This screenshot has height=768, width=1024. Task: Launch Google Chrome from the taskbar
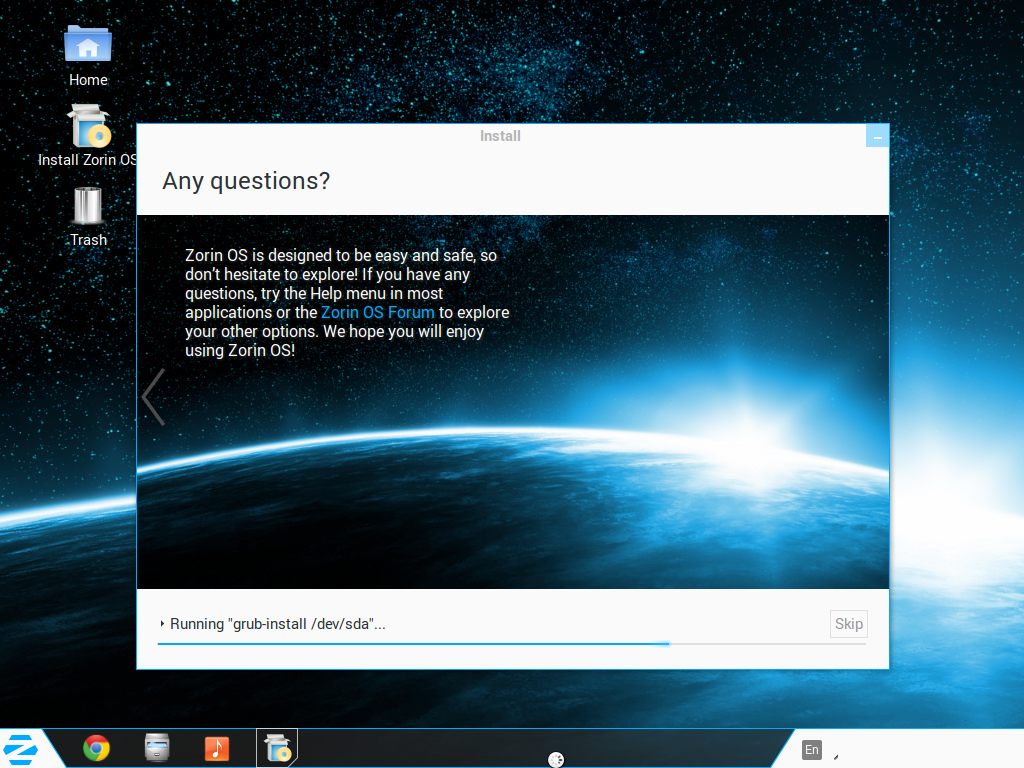[x=97, y=748]
